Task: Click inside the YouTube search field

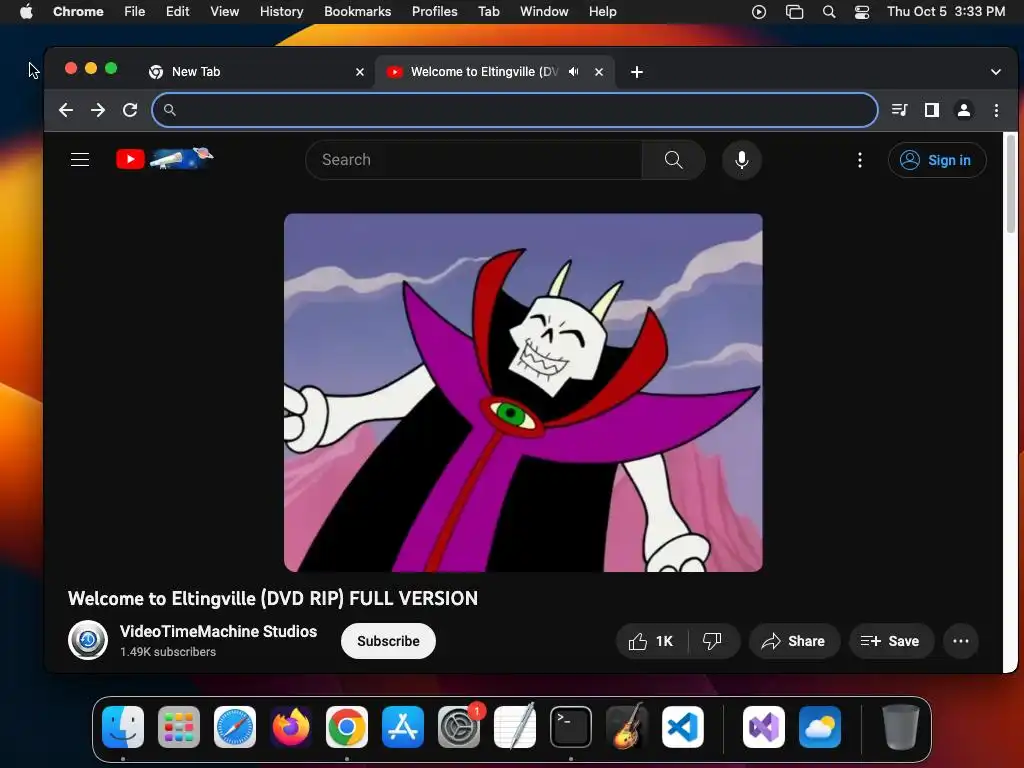Action: click(x=473, y=159)
